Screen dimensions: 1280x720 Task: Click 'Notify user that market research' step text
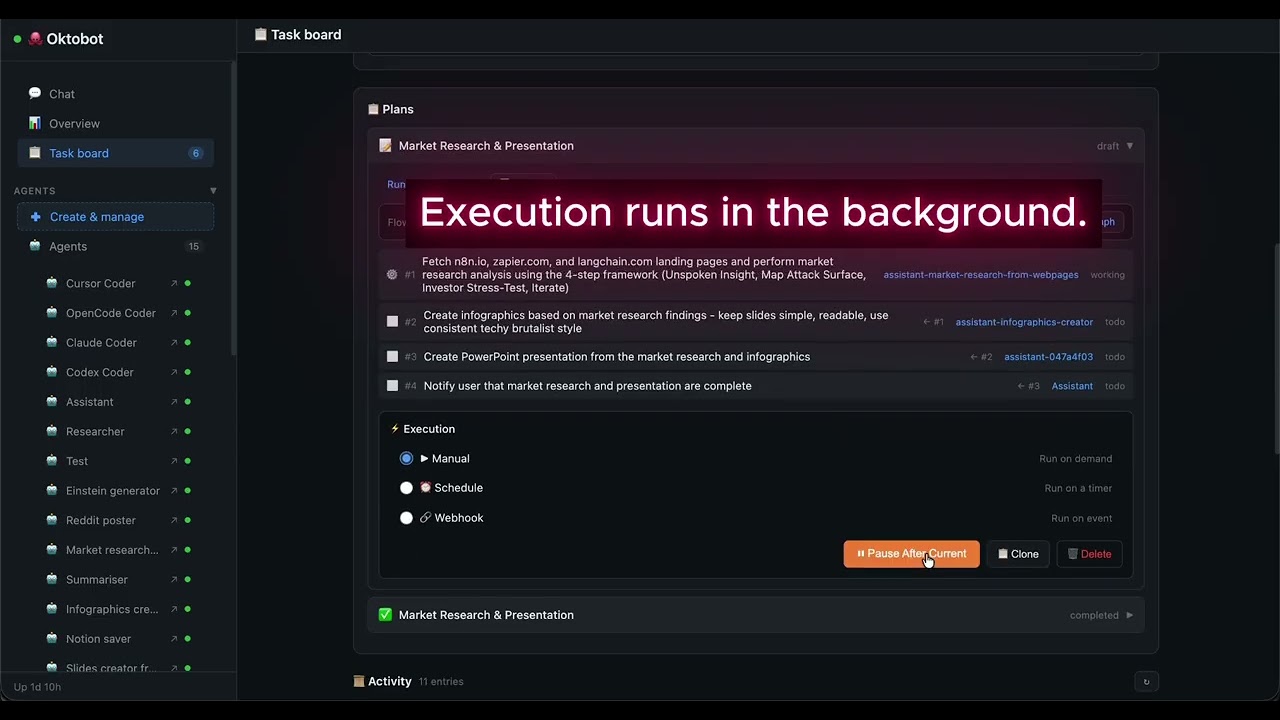tap(588, 386)
